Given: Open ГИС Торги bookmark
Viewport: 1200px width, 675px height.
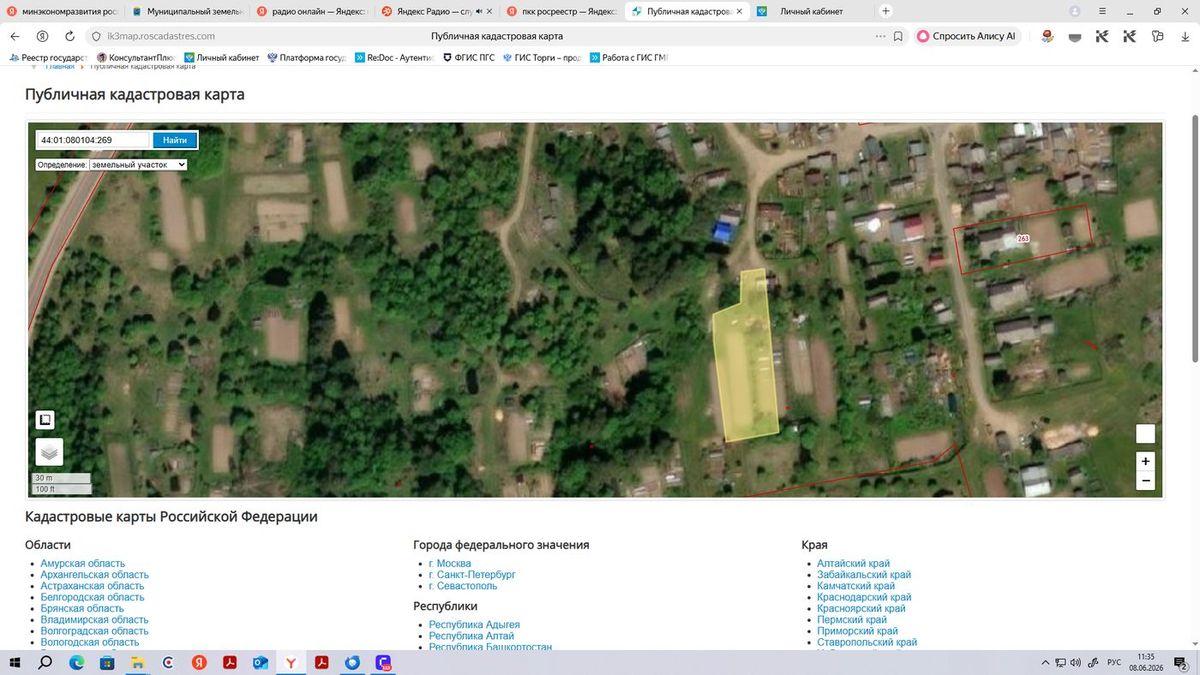Looking at the screenshot, I should click(x=541, y=58).
